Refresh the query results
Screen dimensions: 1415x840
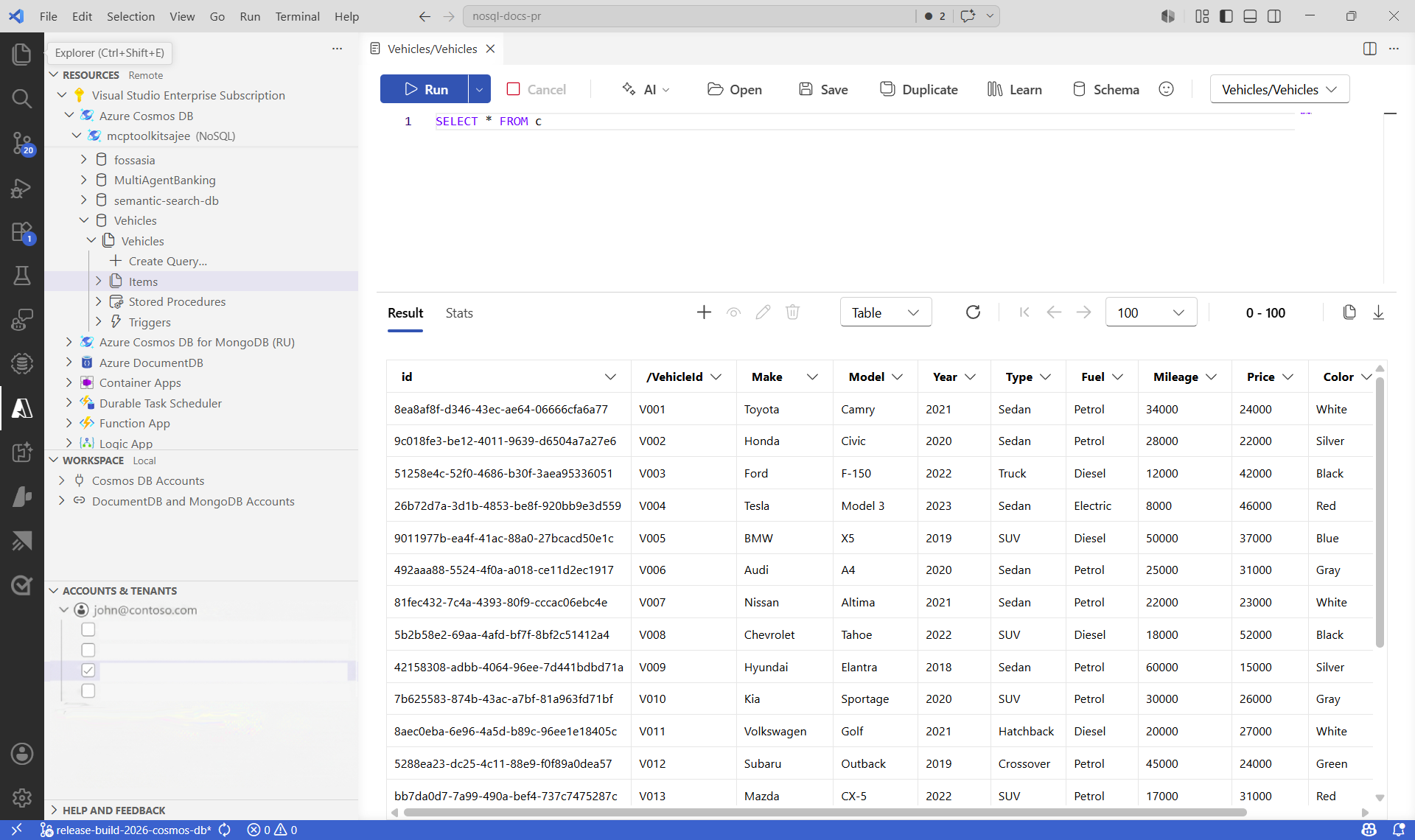973,312
